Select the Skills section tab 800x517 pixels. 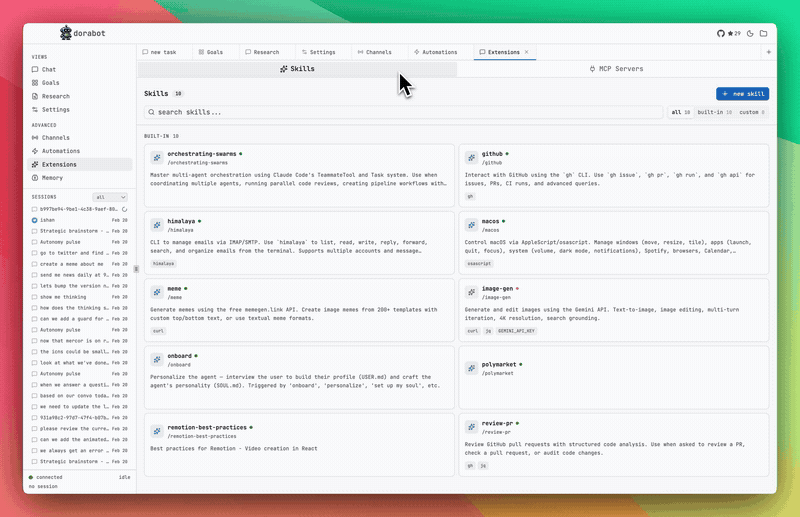297,69
